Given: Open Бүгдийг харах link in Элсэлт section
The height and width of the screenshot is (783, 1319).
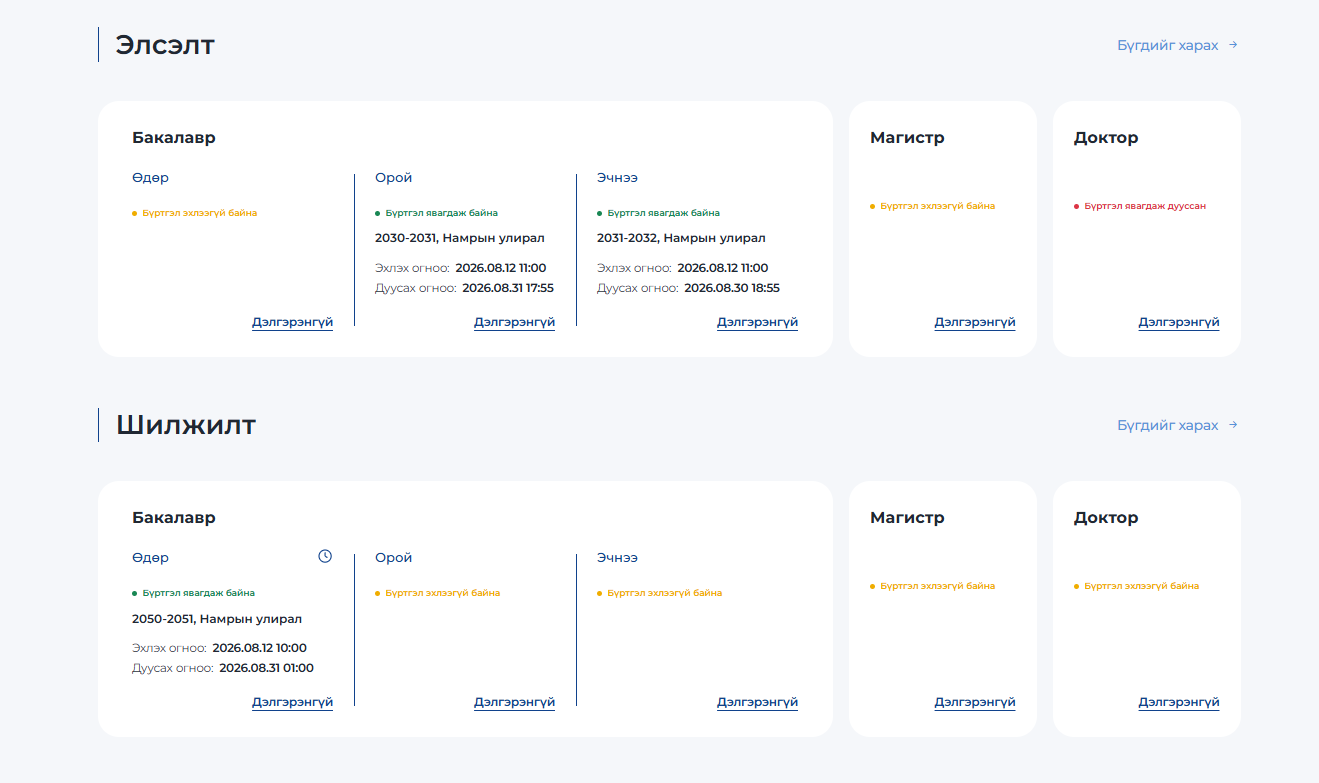Looking at the screenshot, I should pyautogui.click(x=1177, y=45).
